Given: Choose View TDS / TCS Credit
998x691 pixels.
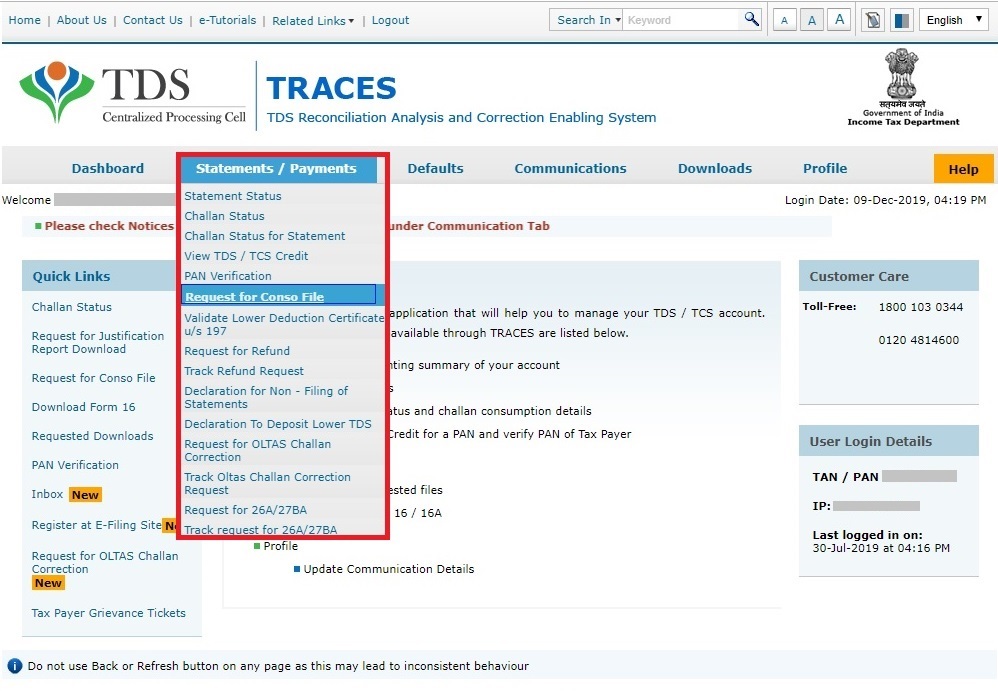Looking at the screenshot, I should (246, 256).
